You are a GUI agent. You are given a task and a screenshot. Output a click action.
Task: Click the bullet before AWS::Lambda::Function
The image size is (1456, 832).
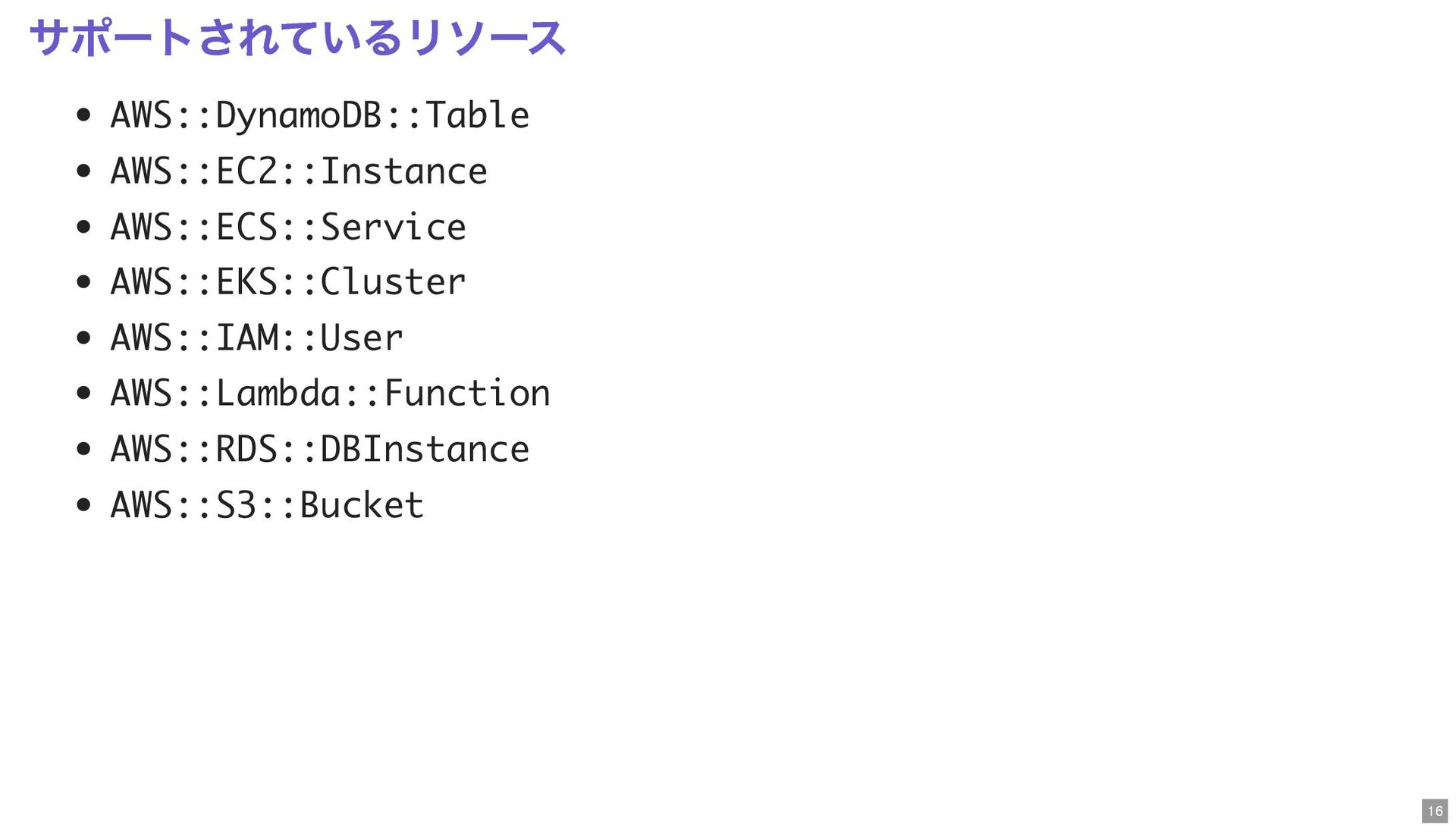tap(83, 393)
